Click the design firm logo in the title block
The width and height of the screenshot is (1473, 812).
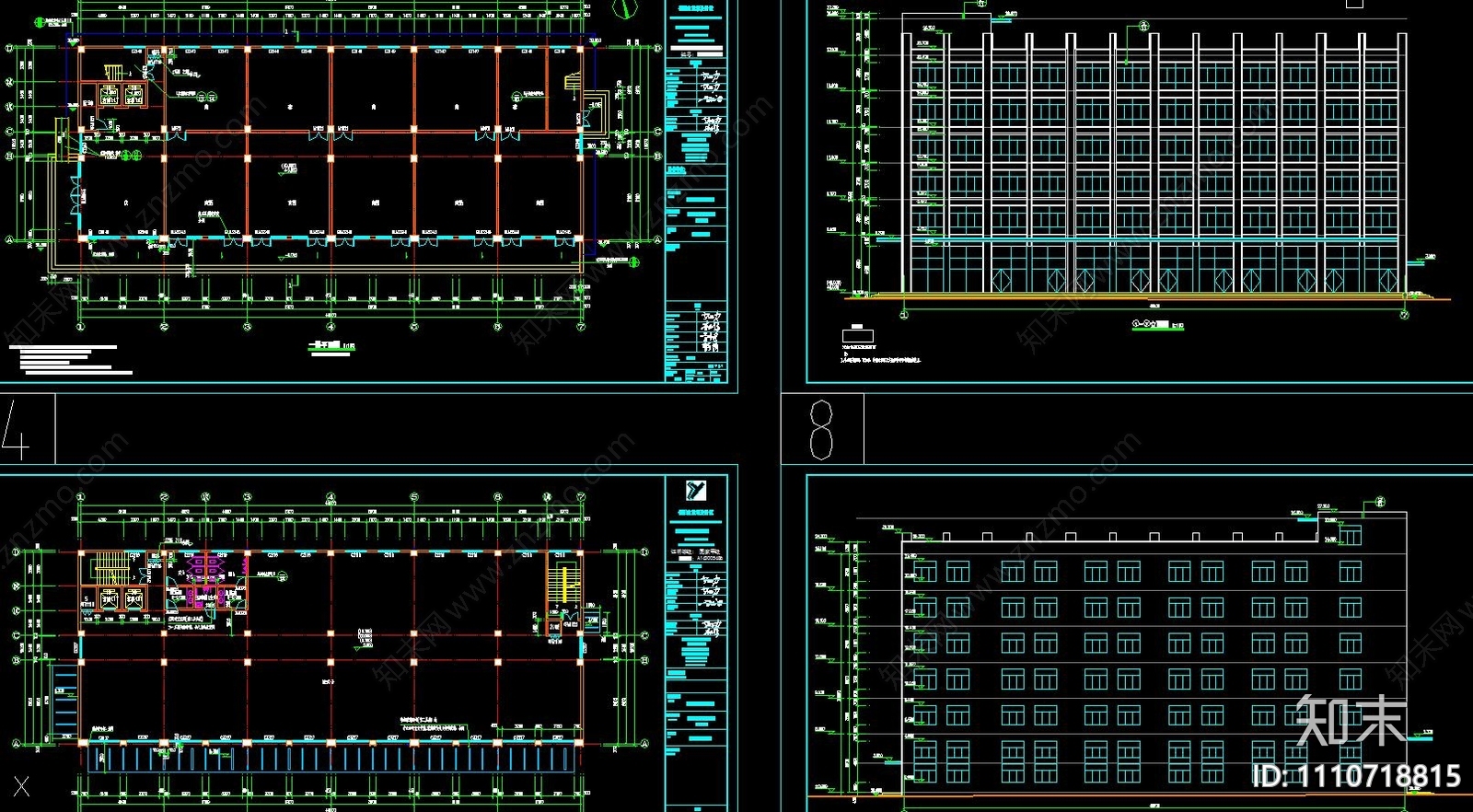tap(696, 491)
